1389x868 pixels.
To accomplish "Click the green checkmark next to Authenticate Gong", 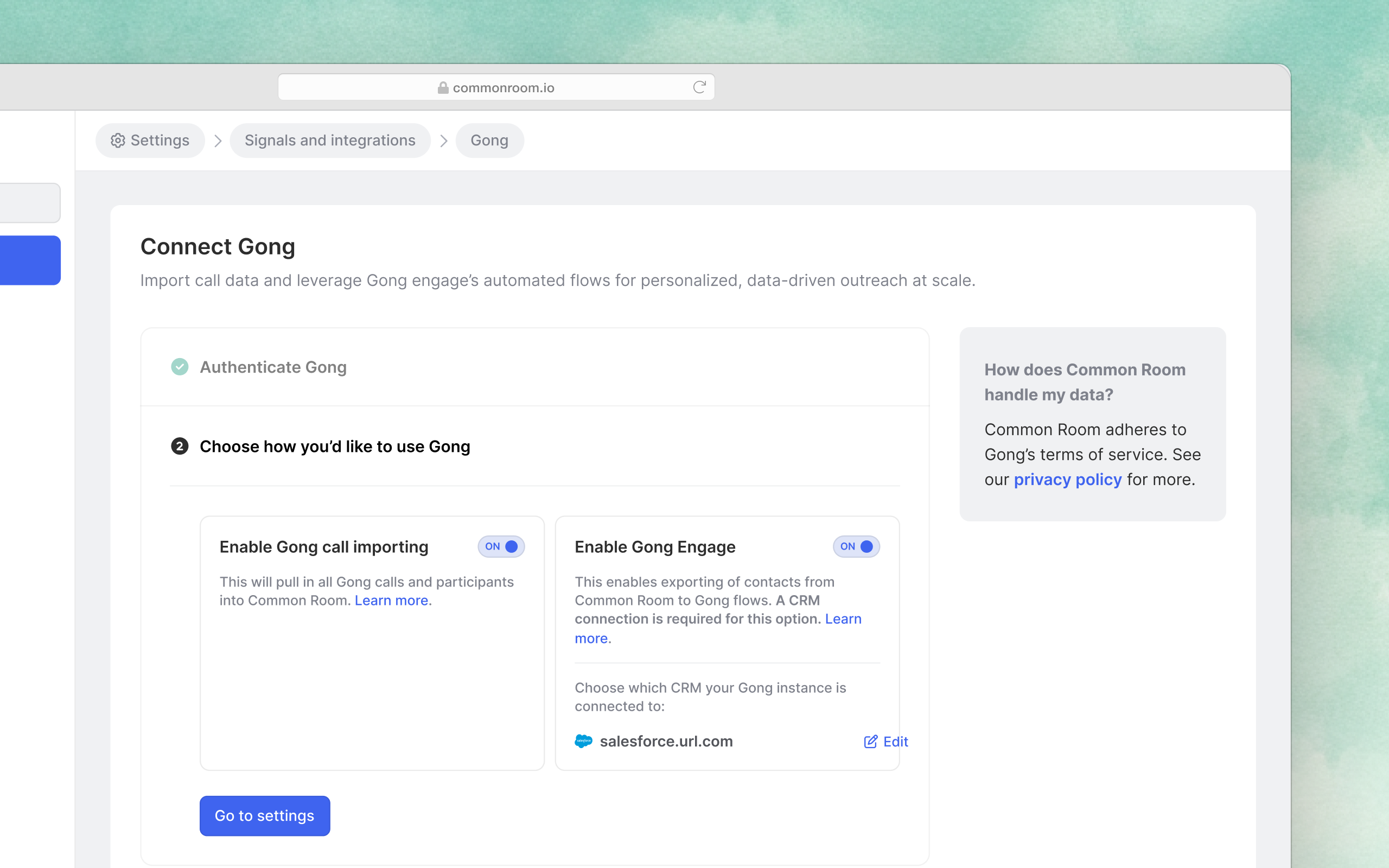I will pos(180,367).
